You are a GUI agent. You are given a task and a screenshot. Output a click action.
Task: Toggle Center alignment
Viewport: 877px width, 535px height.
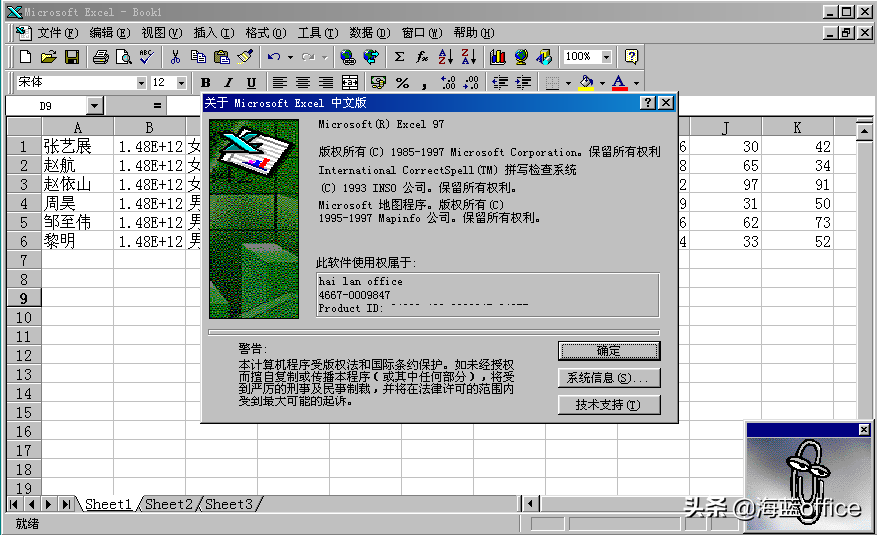pyautogui.click(x=303, y=83)
